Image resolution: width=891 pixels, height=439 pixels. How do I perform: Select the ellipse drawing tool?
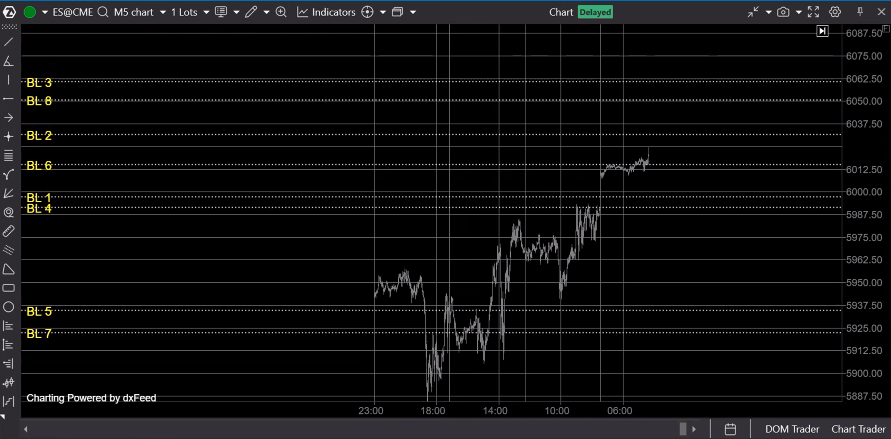pyautogui.click(x=9, y=307)
